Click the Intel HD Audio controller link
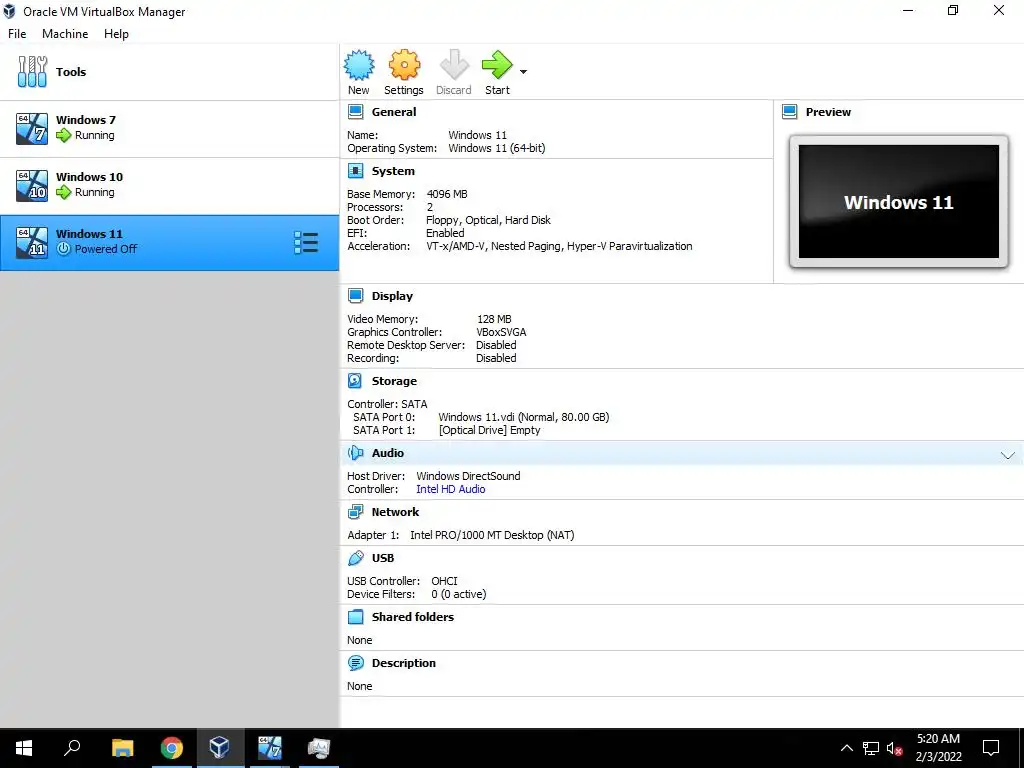This screenshot has height=768, width=1024. click(451, 489)
